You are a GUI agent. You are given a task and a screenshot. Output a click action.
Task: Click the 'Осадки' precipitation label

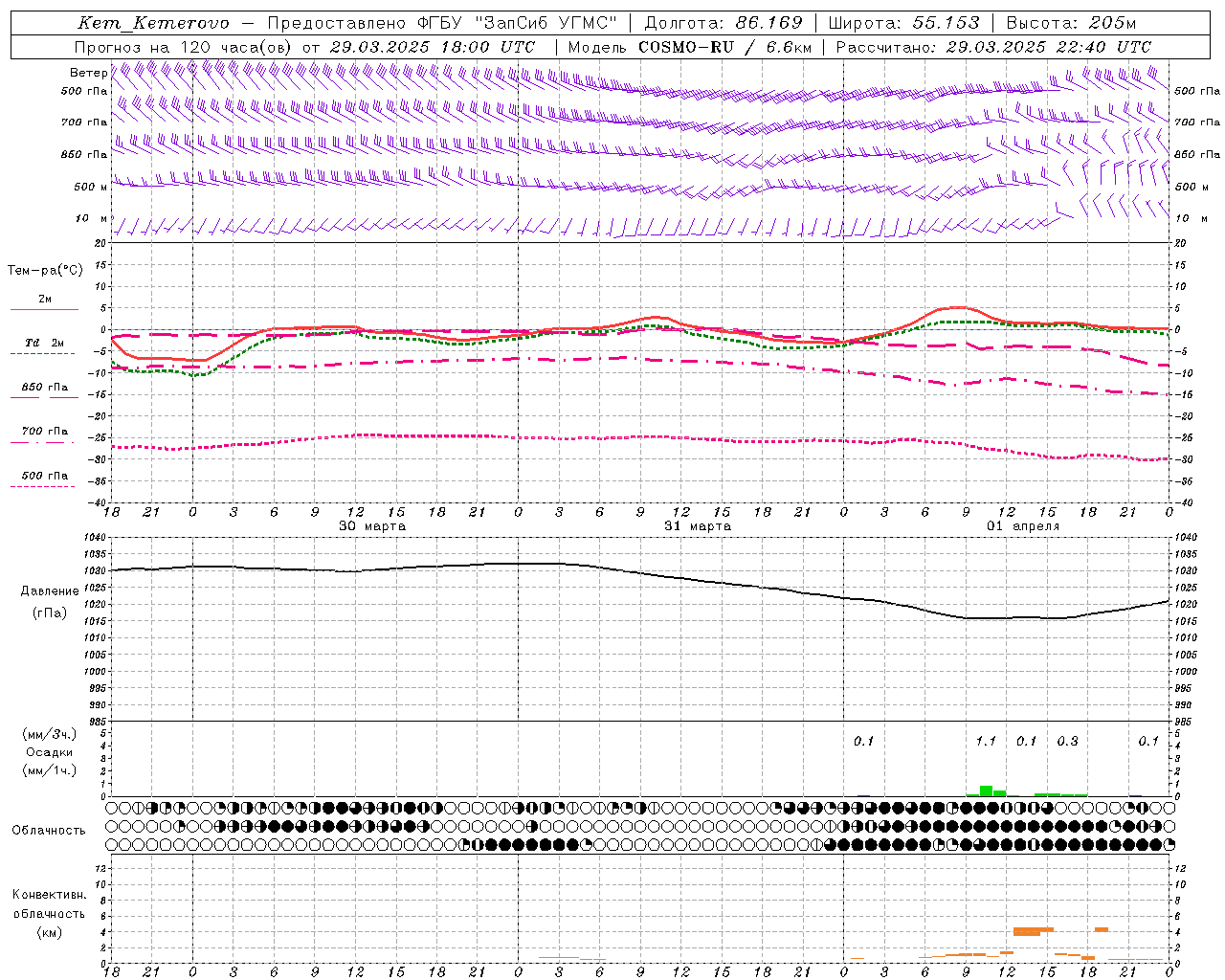point(50,752)
